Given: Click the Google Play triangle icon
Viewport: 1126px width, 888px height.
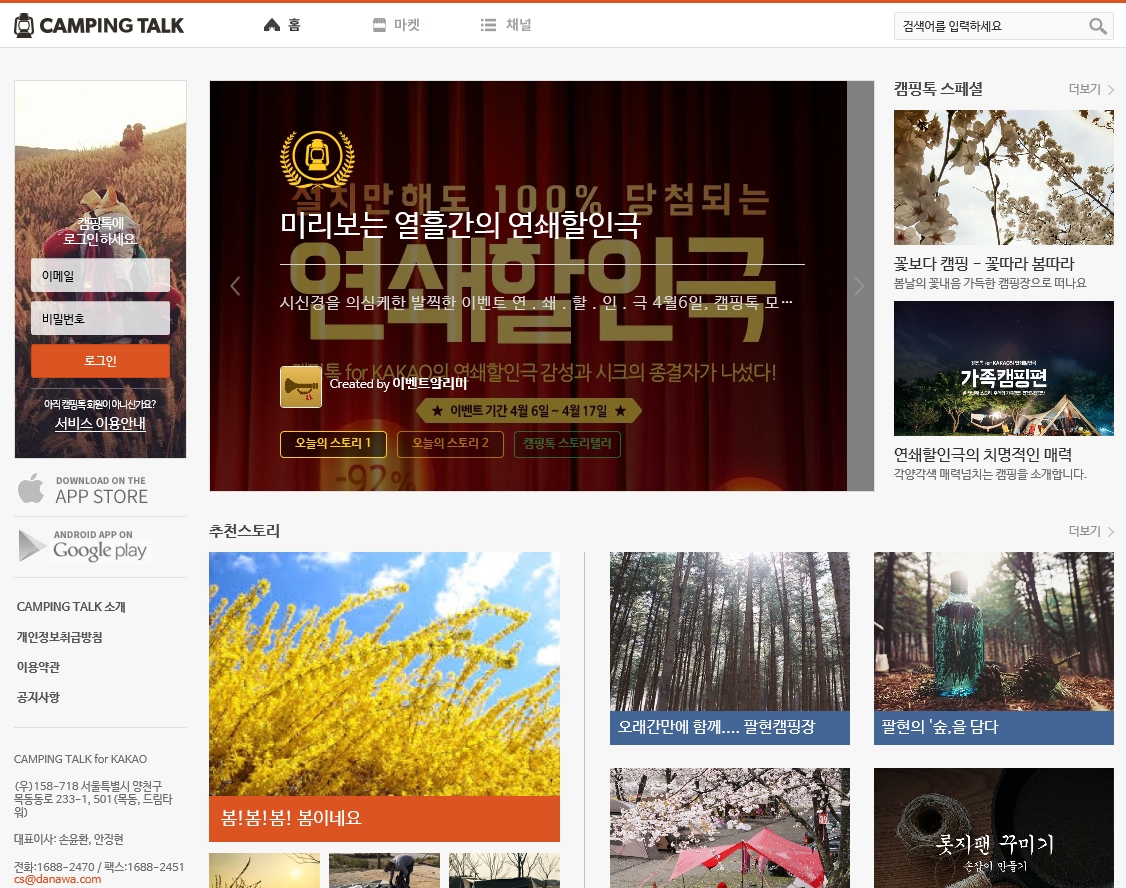Looking at the screenshot, I should tap(31, 546).
